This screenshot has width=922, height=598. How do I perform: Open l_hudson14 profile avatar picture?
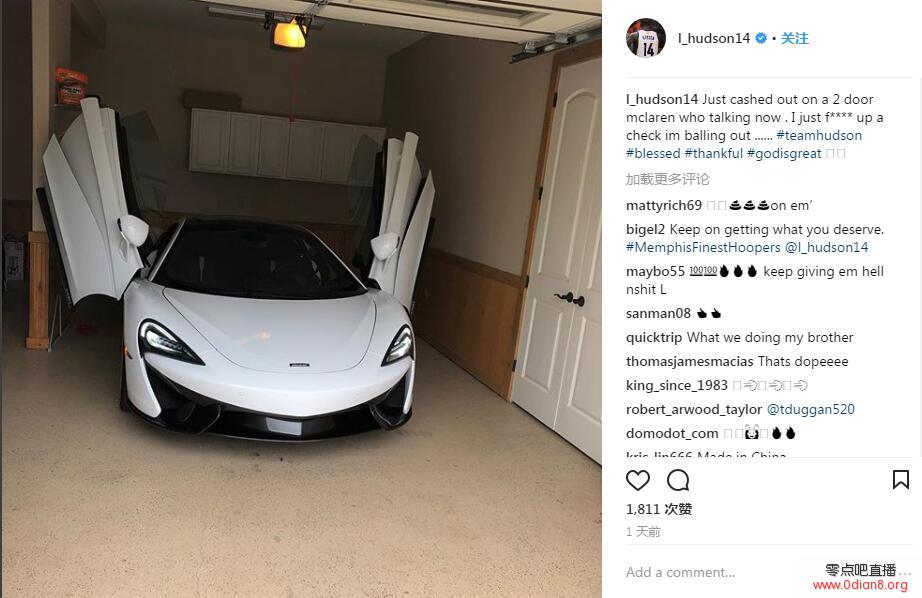[x=646, y=38]
